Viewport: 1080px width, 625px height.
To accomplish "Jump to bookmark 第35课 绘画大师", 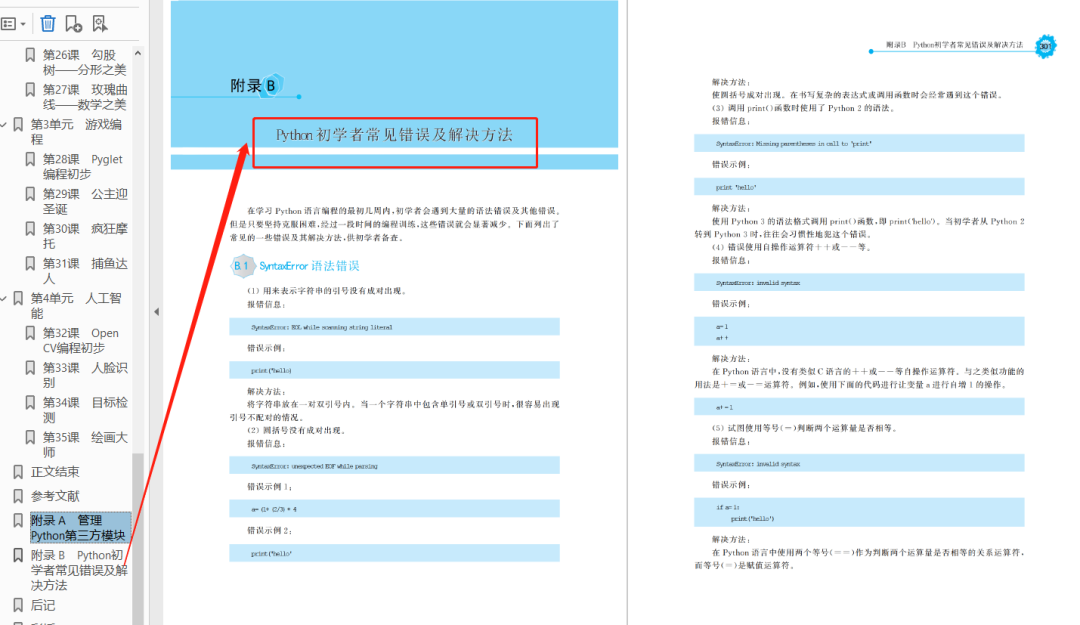I will pyautogui.click(x=85, y=444).
